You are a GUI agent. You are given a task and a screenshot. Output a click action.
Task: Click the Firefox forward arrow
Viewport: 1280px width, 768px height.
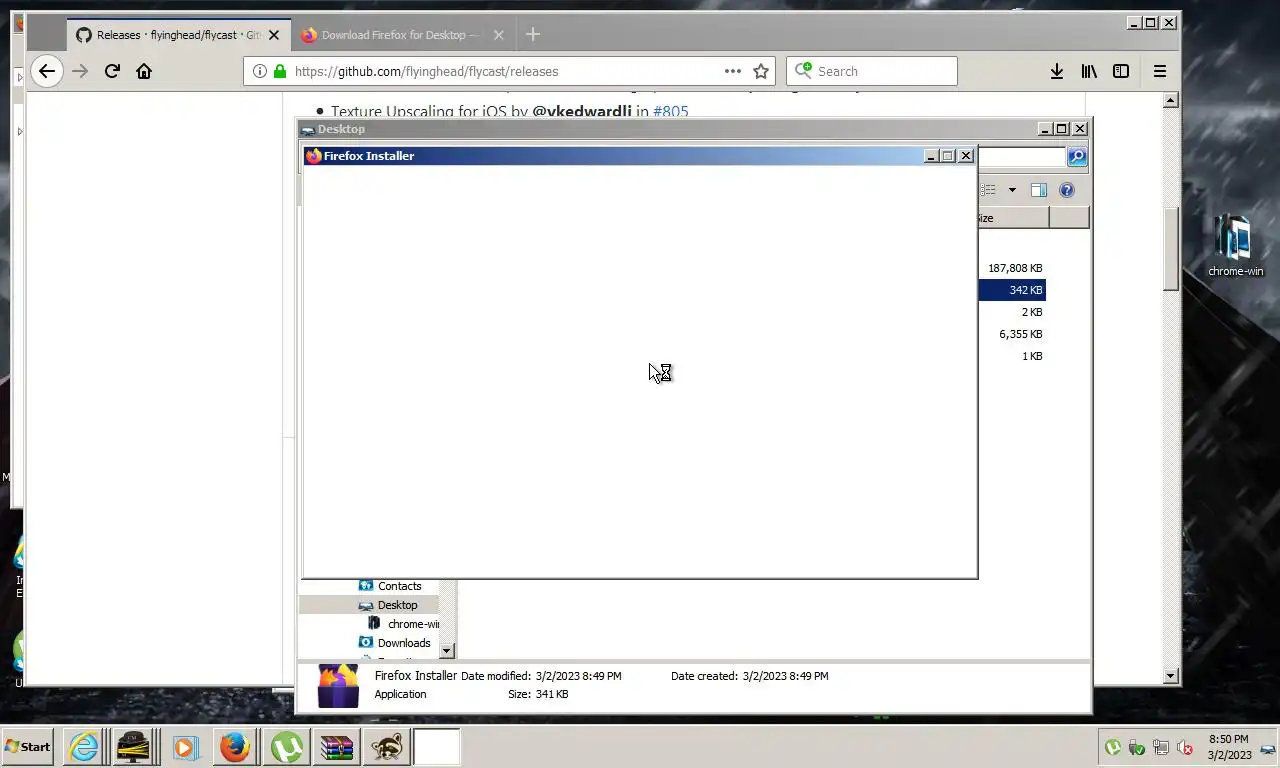pos(80,71)
